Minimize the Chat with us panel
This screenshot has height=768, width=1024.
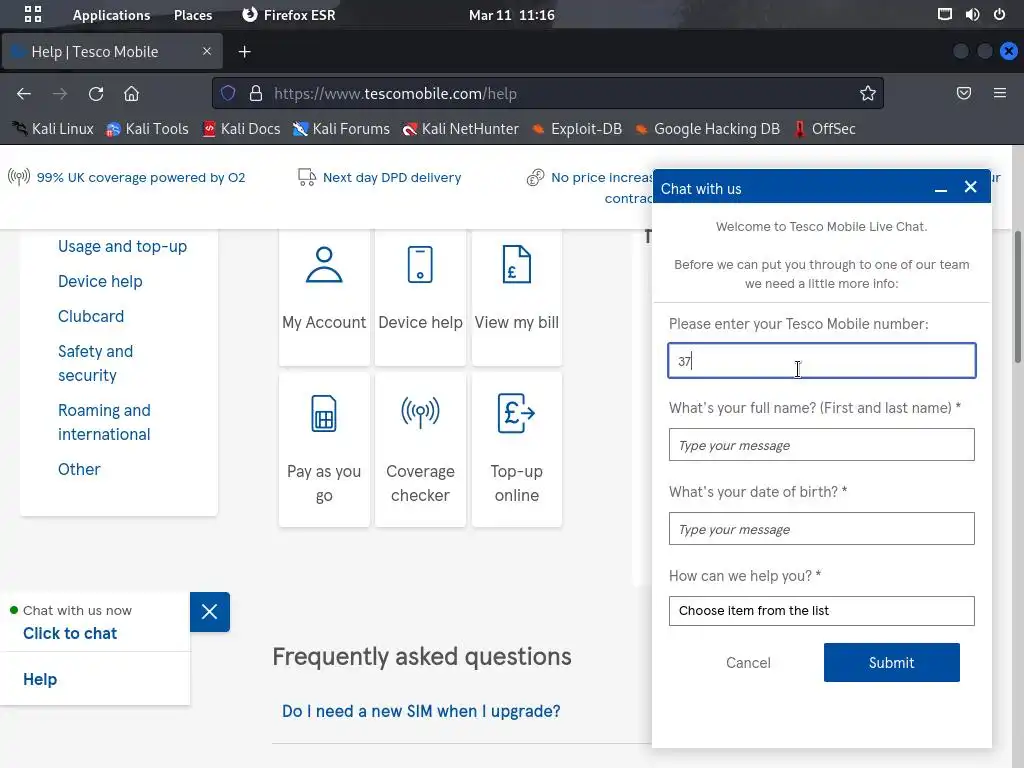coord(940,189)
